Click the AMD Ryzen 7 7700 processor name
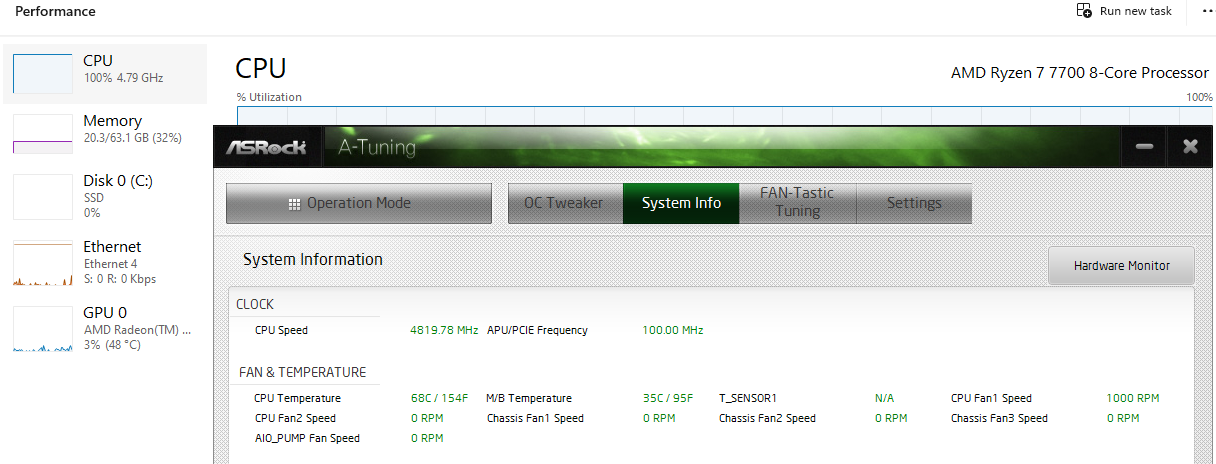Image resolution: width=1216 pixels, height=464 pixels. [x=1080, y=73]
